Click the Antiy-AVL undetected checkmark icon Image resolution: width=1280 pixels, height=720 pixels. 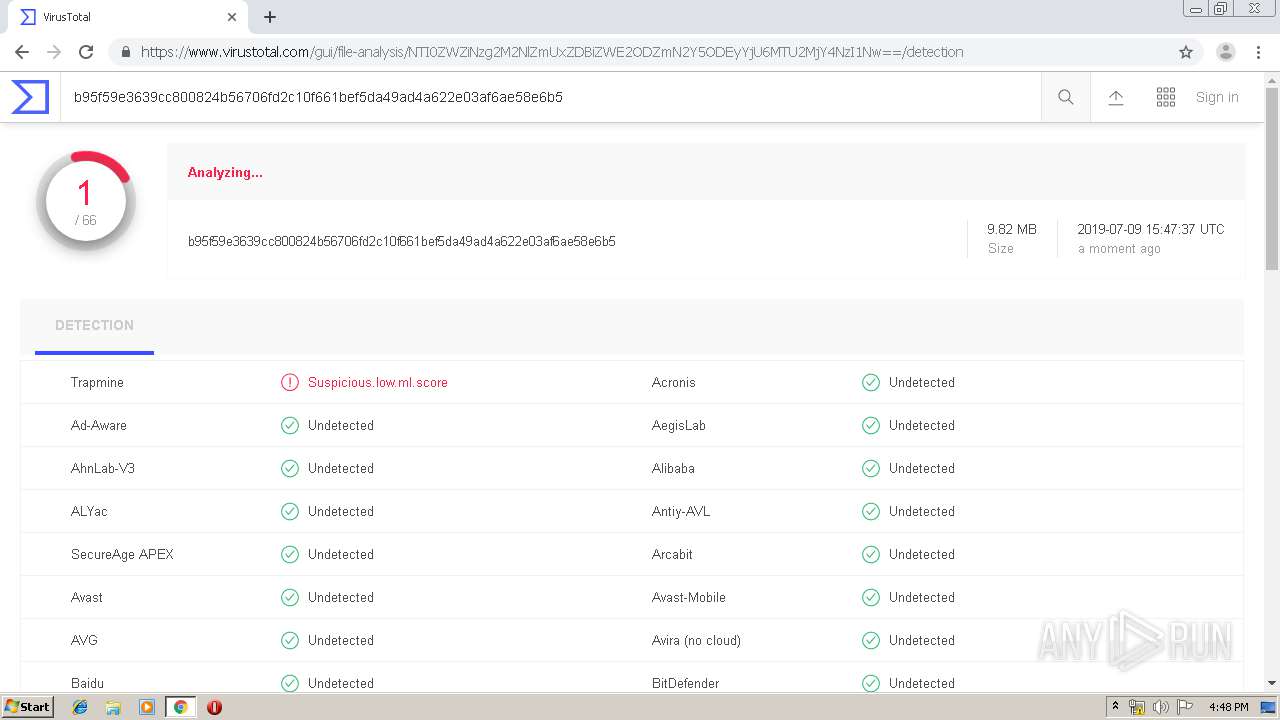pyautogui.click(x=871, y=511)
